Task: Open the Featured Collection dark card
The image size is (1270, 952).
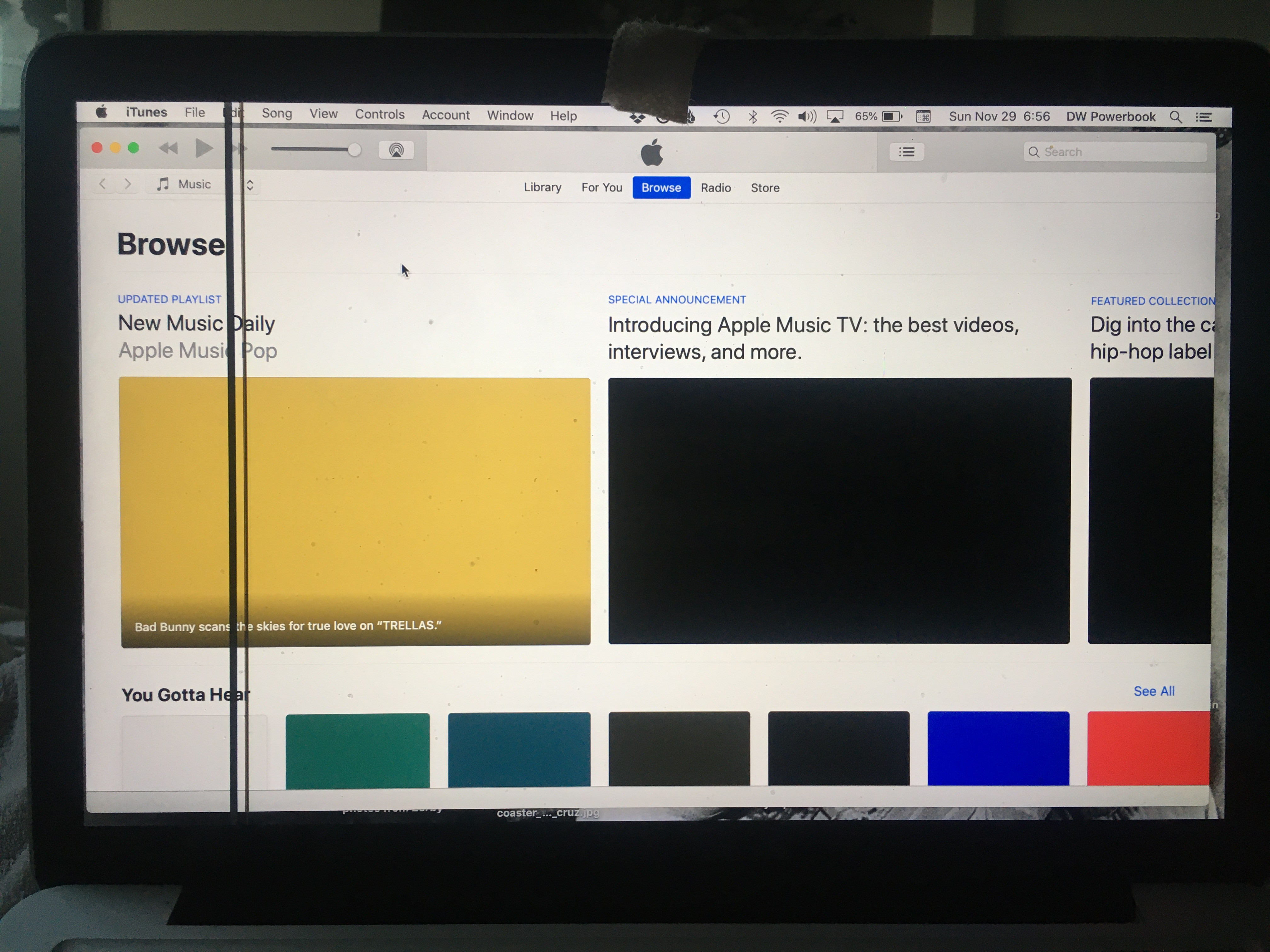Action: 1151,511
